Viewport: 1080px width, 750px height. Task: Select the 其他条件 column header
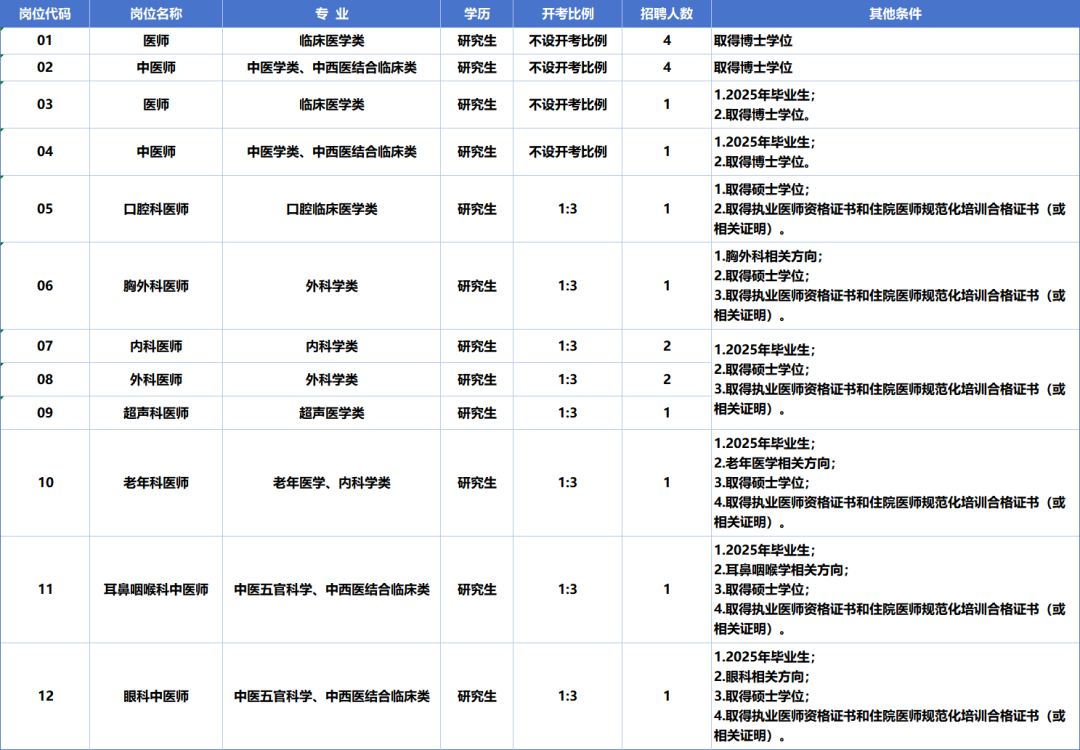click(895, 14)
